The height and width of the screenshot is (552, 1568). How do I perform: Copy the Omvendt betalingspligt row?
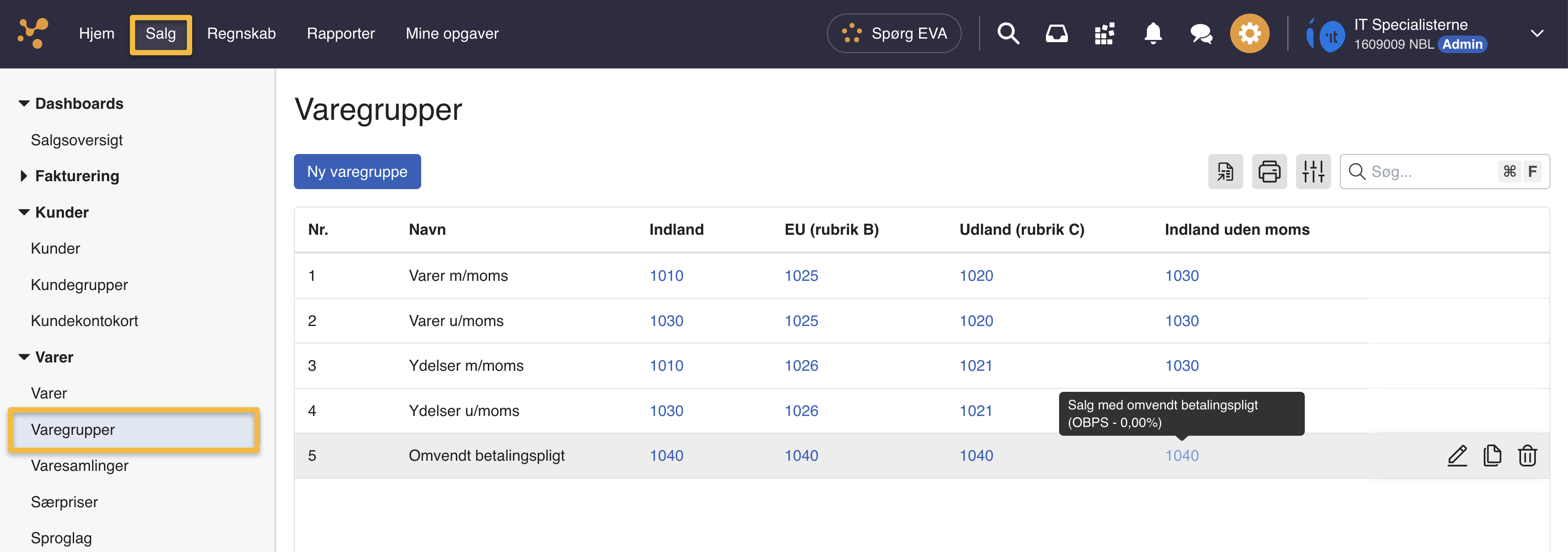point(1493,455)
